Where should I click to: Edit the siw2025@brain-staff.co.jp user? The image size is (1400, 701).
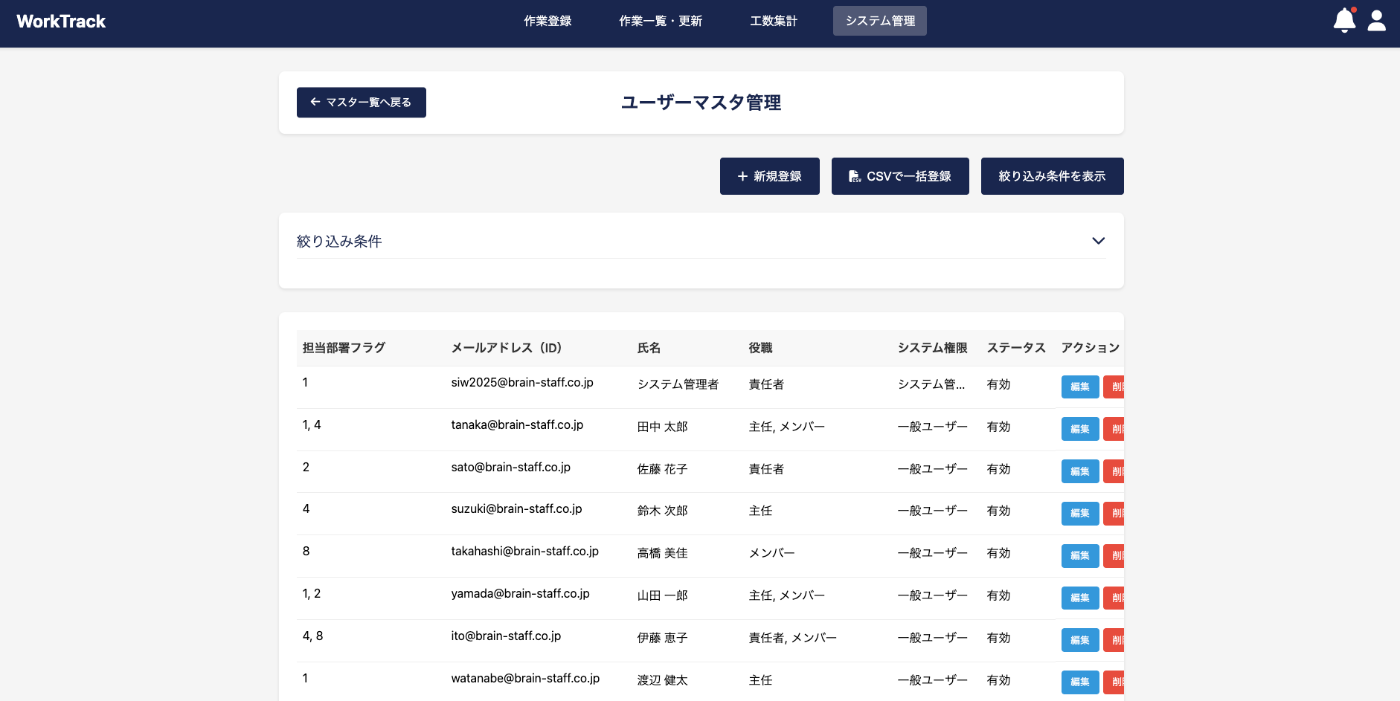tap(1080, 387)
